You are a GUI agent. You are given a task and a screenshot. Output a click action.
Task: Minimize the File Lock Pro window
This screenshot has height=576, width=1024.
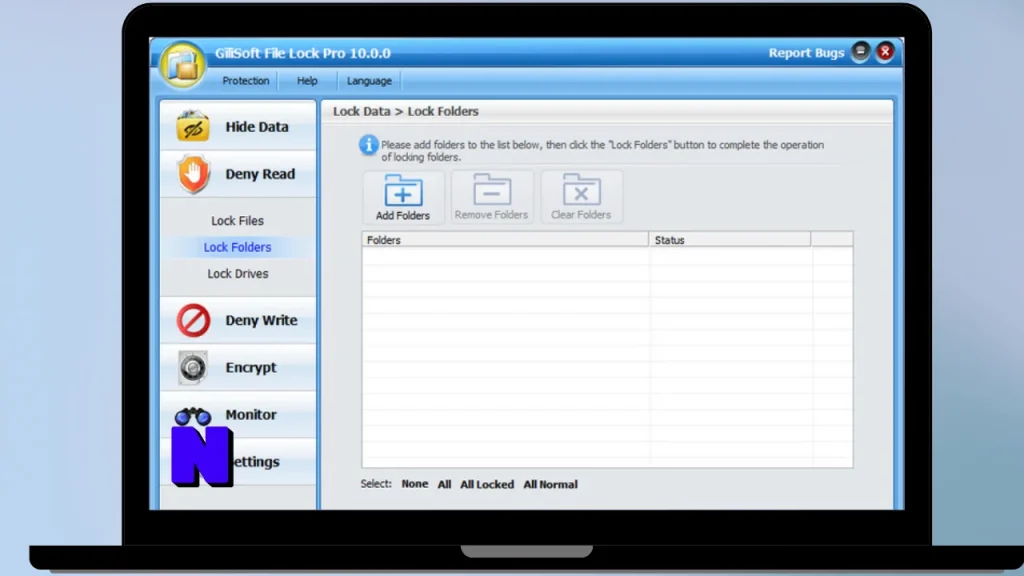coord(861,52)
